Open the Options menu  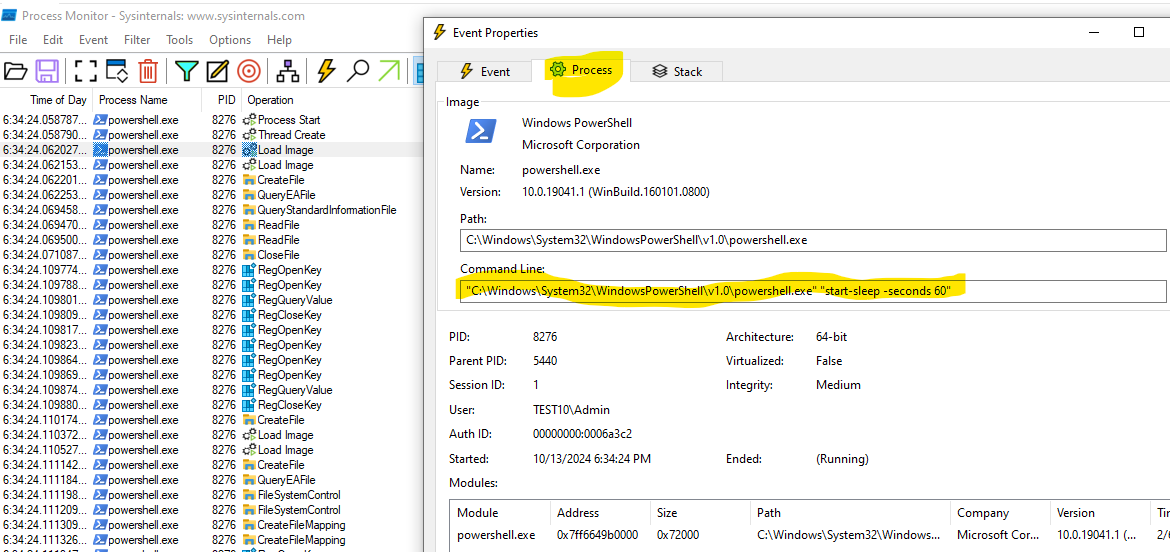point(230,40)
